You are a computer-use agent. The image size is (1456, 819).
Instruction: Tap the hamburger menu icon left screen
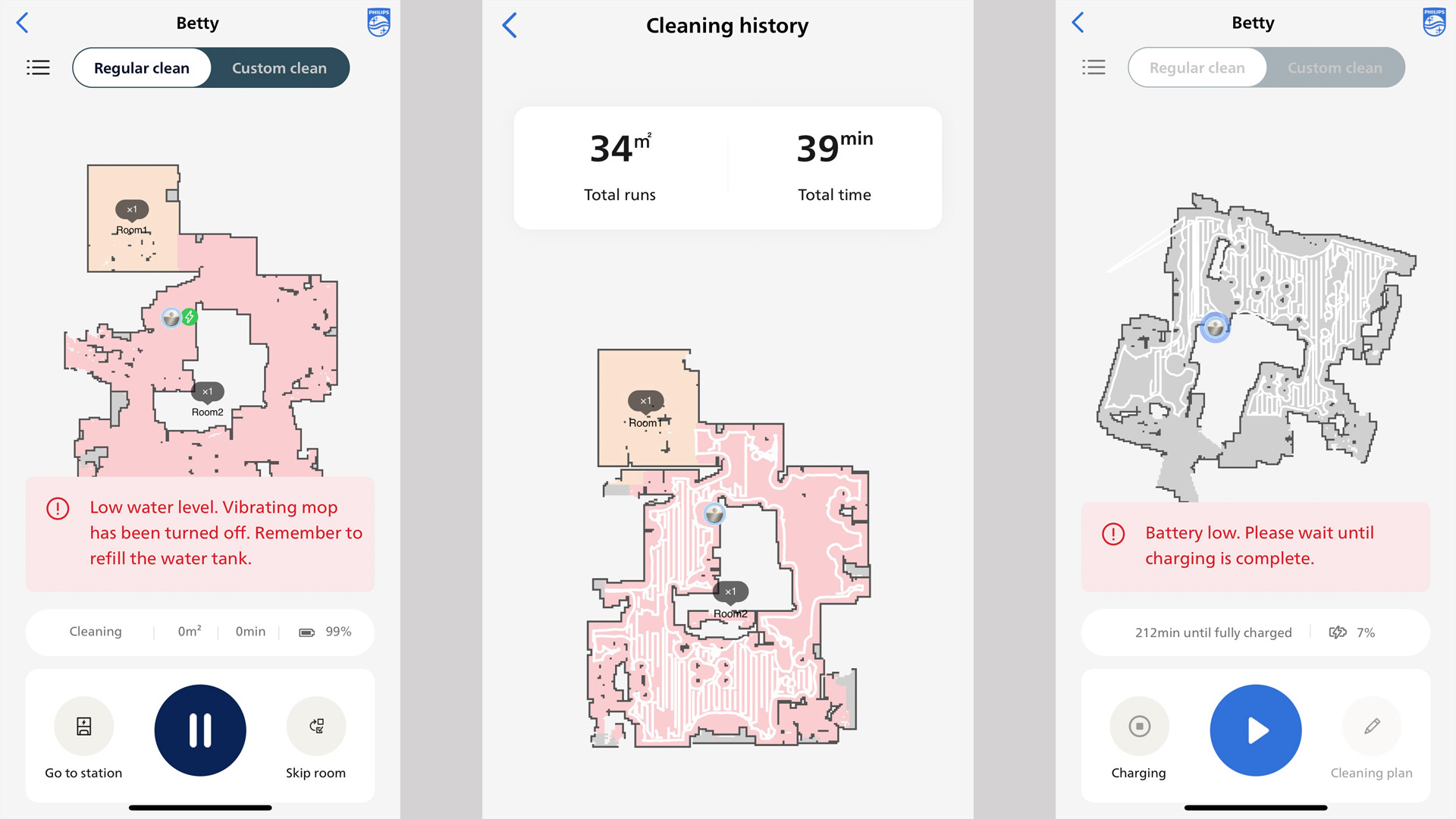(x=38, y=67)
